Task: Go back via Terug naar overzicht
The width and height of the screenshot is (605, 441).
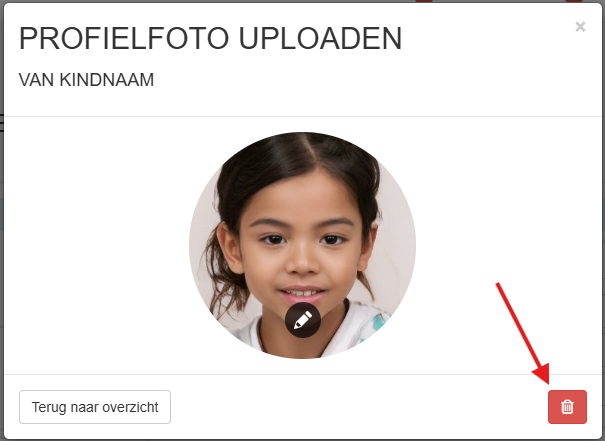Action: pos(95,407)
